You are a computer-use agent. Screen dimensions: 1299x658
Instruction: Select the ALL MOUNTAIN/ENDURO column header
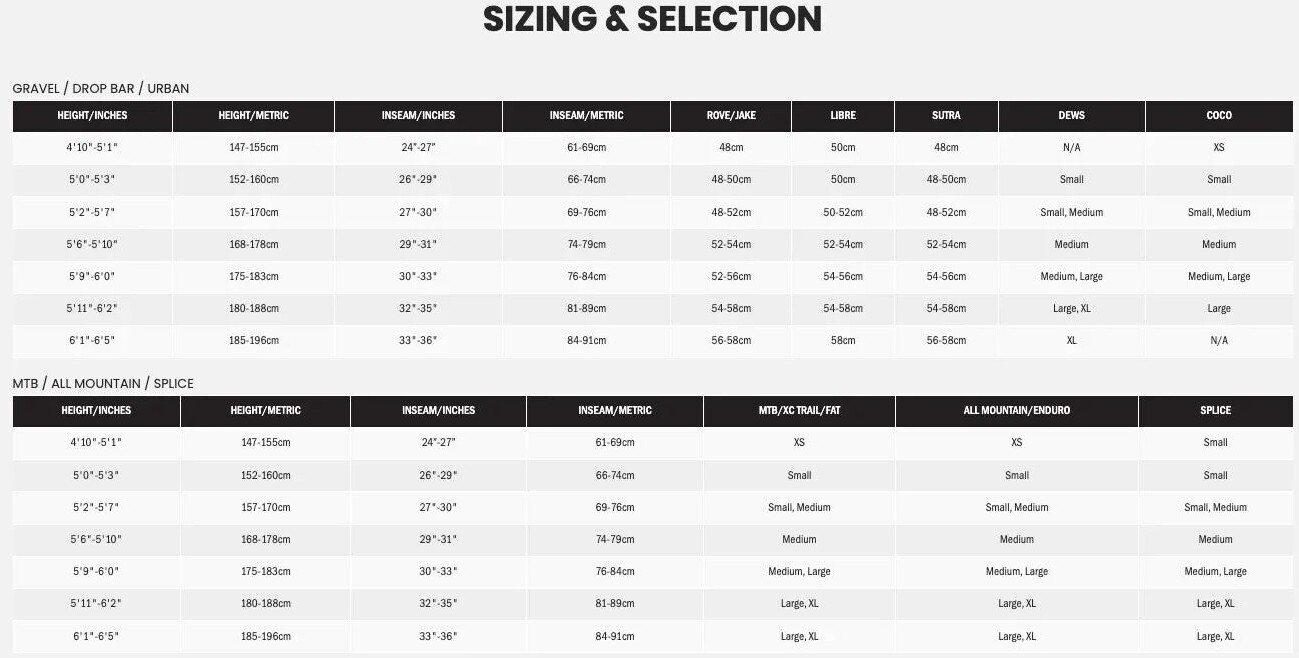tap(1017, 411)
